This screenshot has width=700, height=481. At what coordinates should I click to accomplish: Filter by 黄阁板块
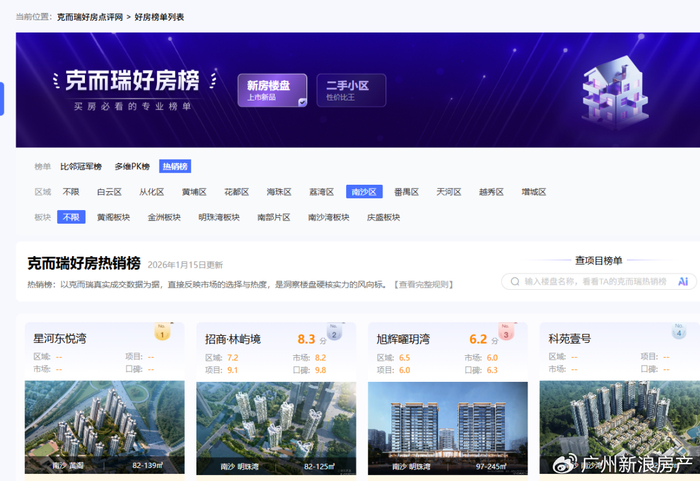113,217
